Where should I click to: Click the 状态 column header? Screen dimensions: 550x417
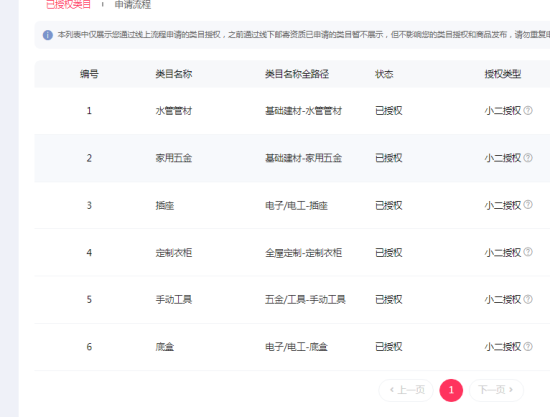point(384,74)
